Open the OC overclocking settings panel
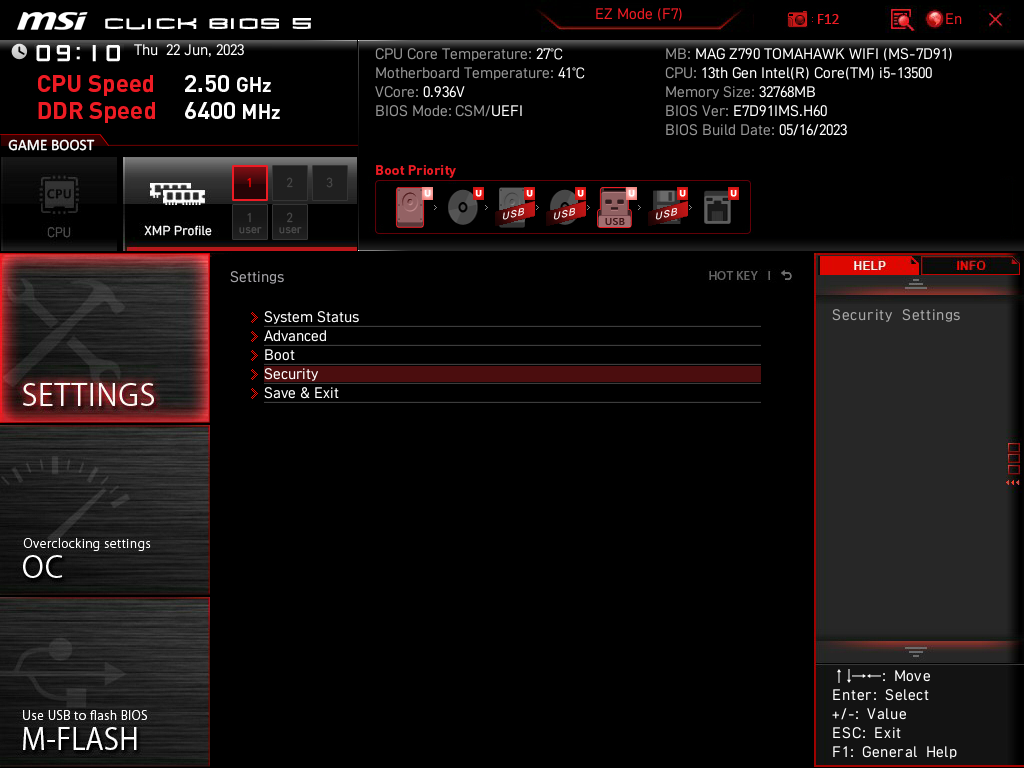Screen dimensions: 1024x768 click(x=104, y=510)
